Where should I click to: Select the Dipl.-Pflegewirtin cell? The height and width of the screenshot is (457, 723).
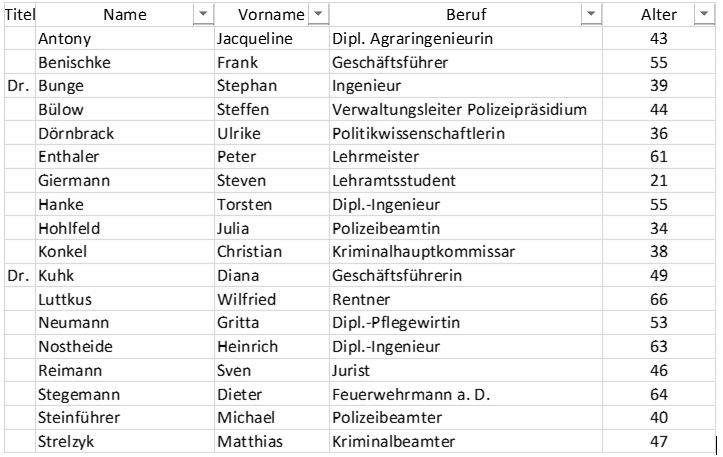click(466, 323)
